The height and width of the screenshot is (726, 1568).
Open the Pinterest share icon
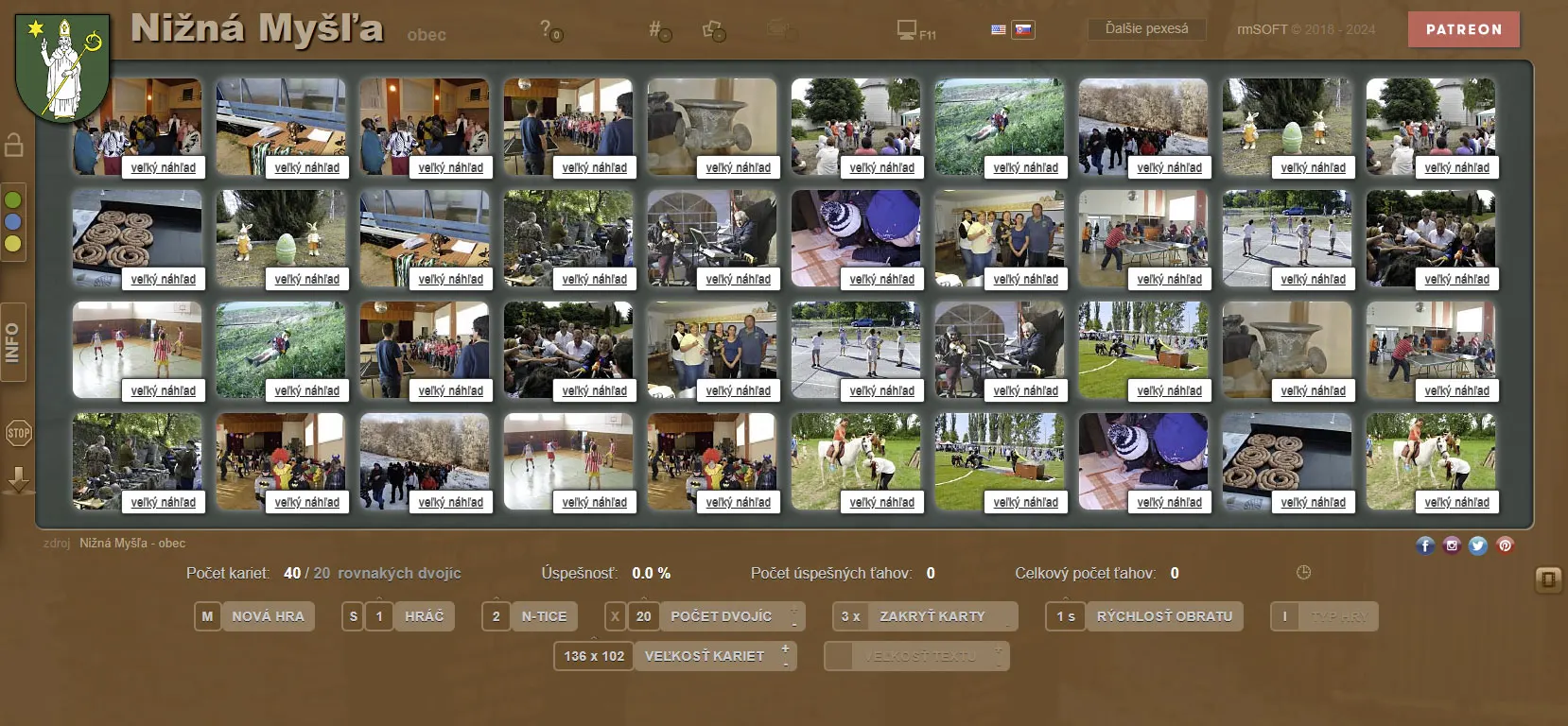[1505, 545]
